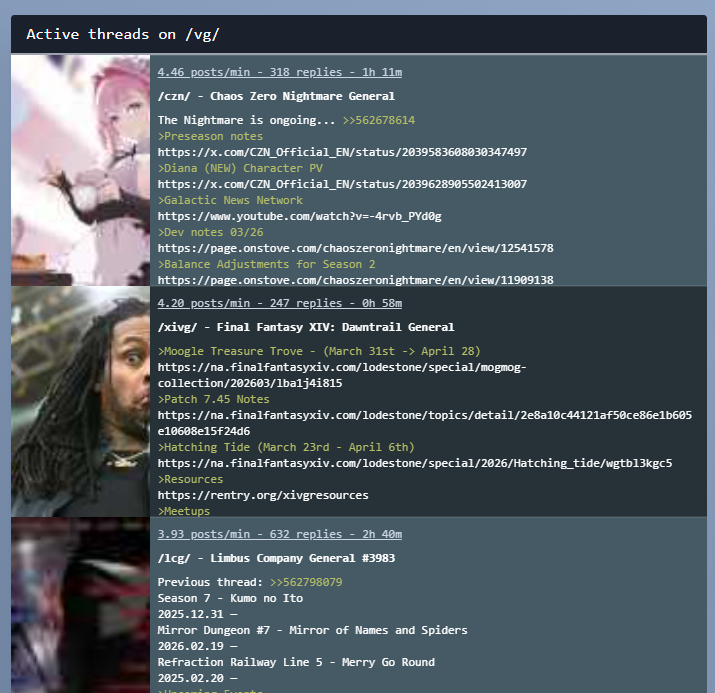Click the '>Meetups' greentext line
This screenshot has height=693, width=715.
pyautogui.click(x=184, y=511)
